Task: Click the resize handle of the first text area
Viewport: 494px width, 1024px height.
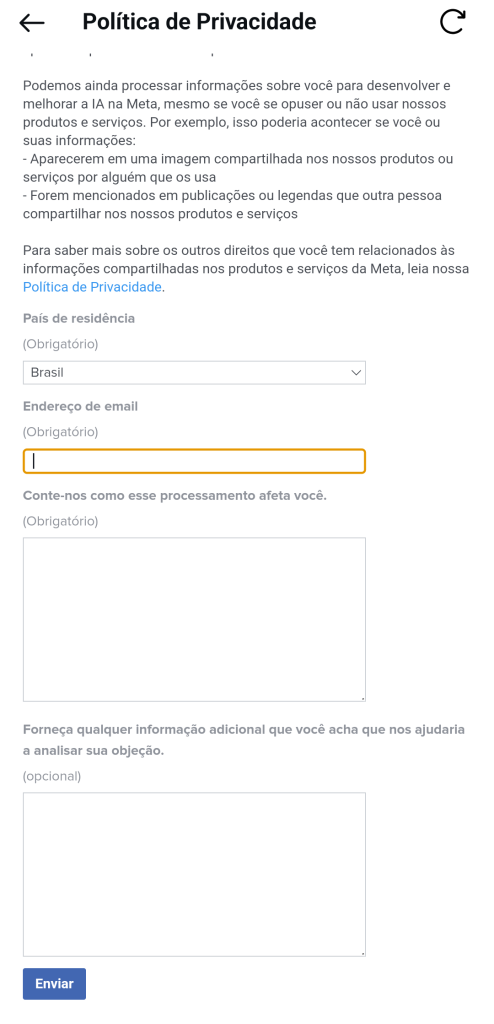Action: click(362, 698)
